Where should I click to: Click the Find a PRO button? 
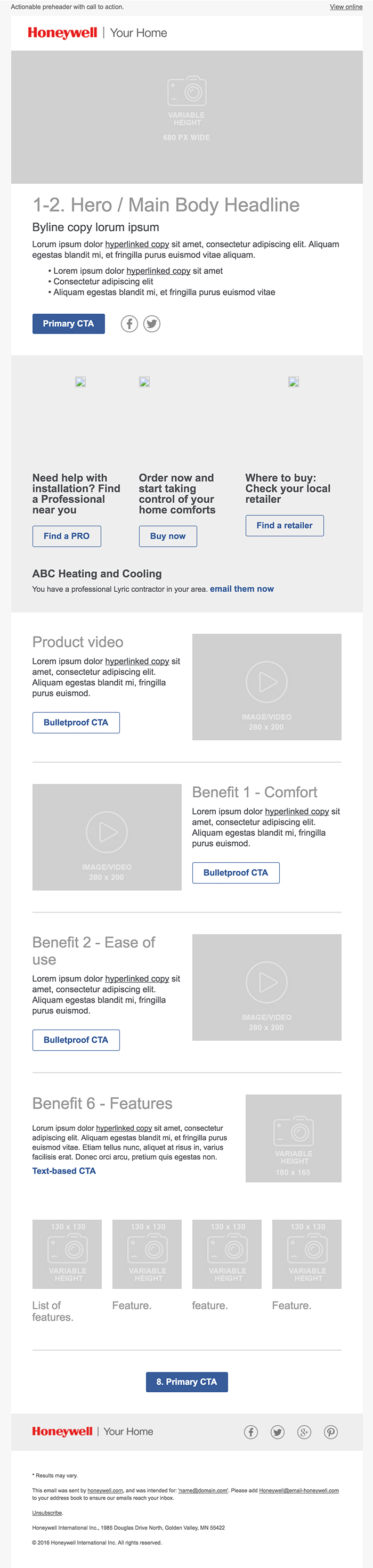(67, 536)
